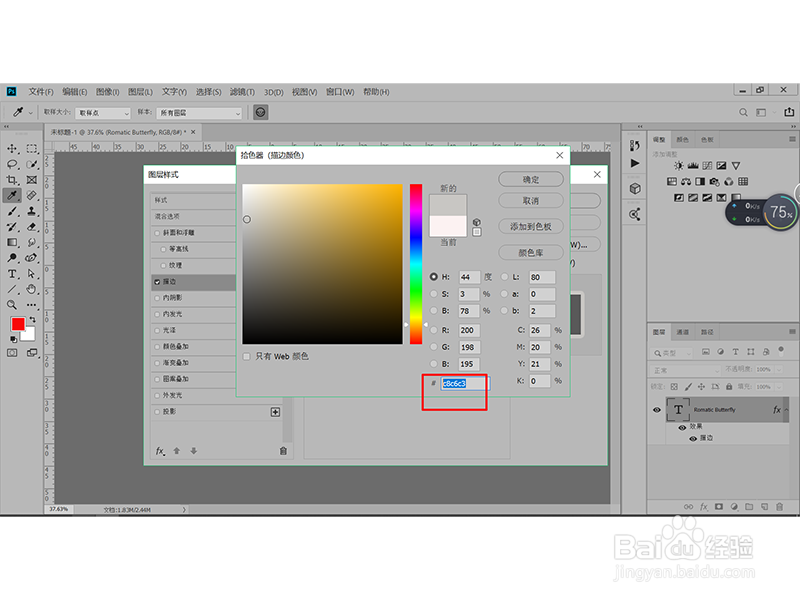Click the vertical hue spectrum slider
The image size is (800, 600).
pyautogui.click(x=416, y=264)
